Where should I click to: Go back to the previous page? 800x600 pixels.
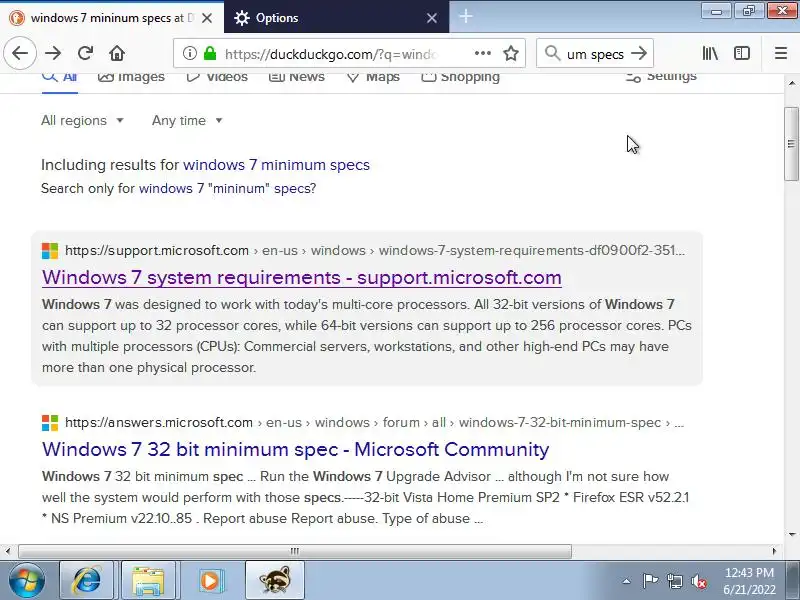[20, 53]
